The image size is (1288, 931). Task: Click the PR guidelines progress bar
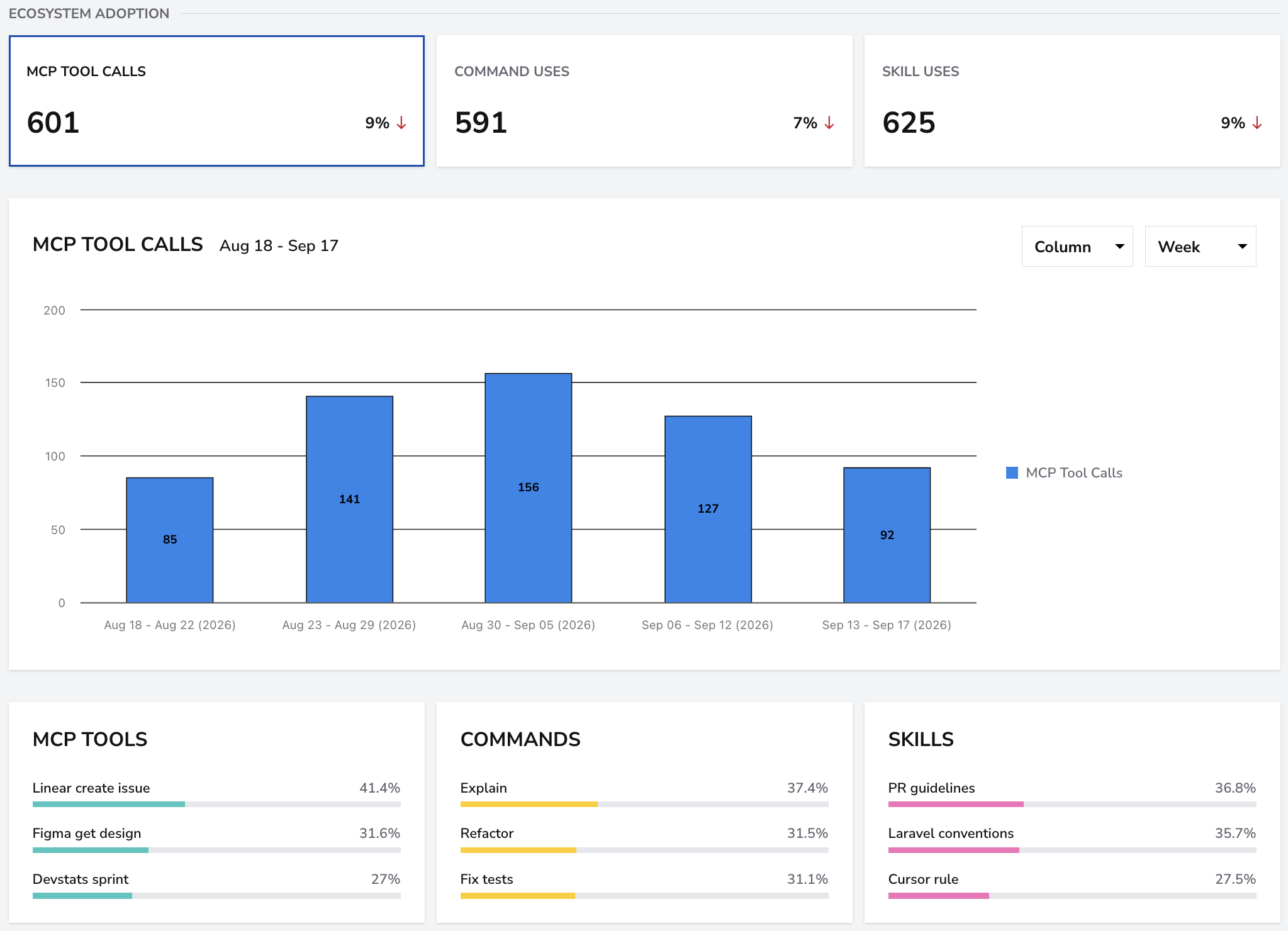[x=1072, y=804]
